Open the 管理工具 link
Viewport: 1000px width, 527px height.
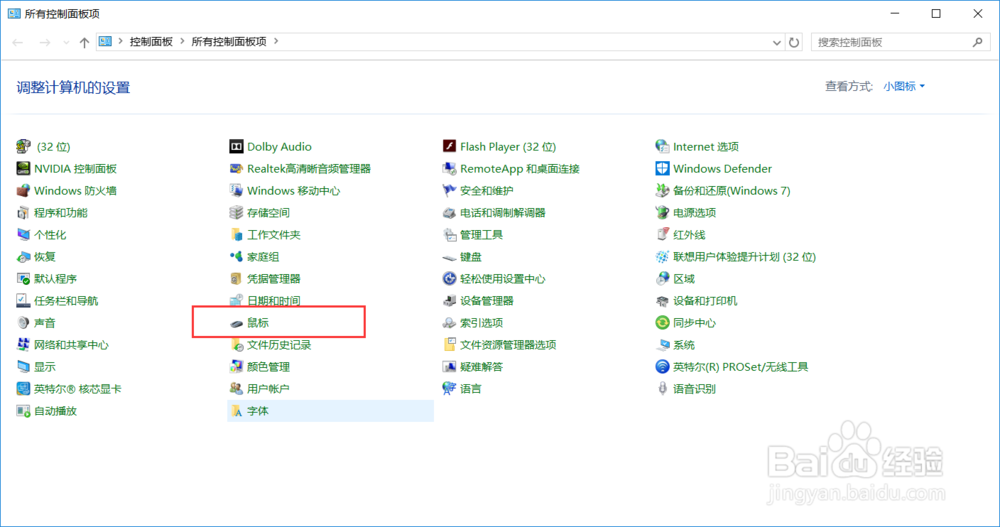pyautogui.click(x=482, y=235)
